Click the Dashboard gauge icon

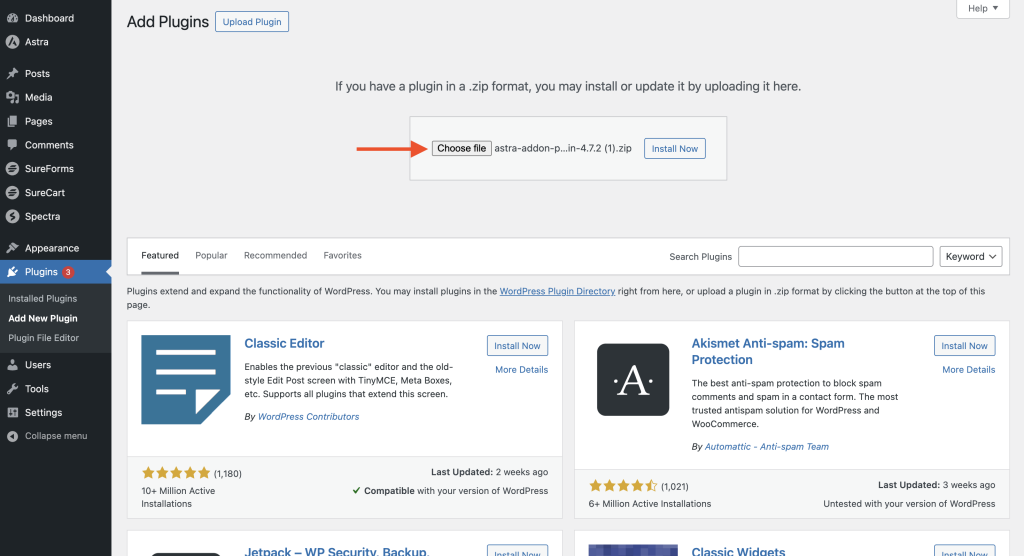(x=12, y=18)
